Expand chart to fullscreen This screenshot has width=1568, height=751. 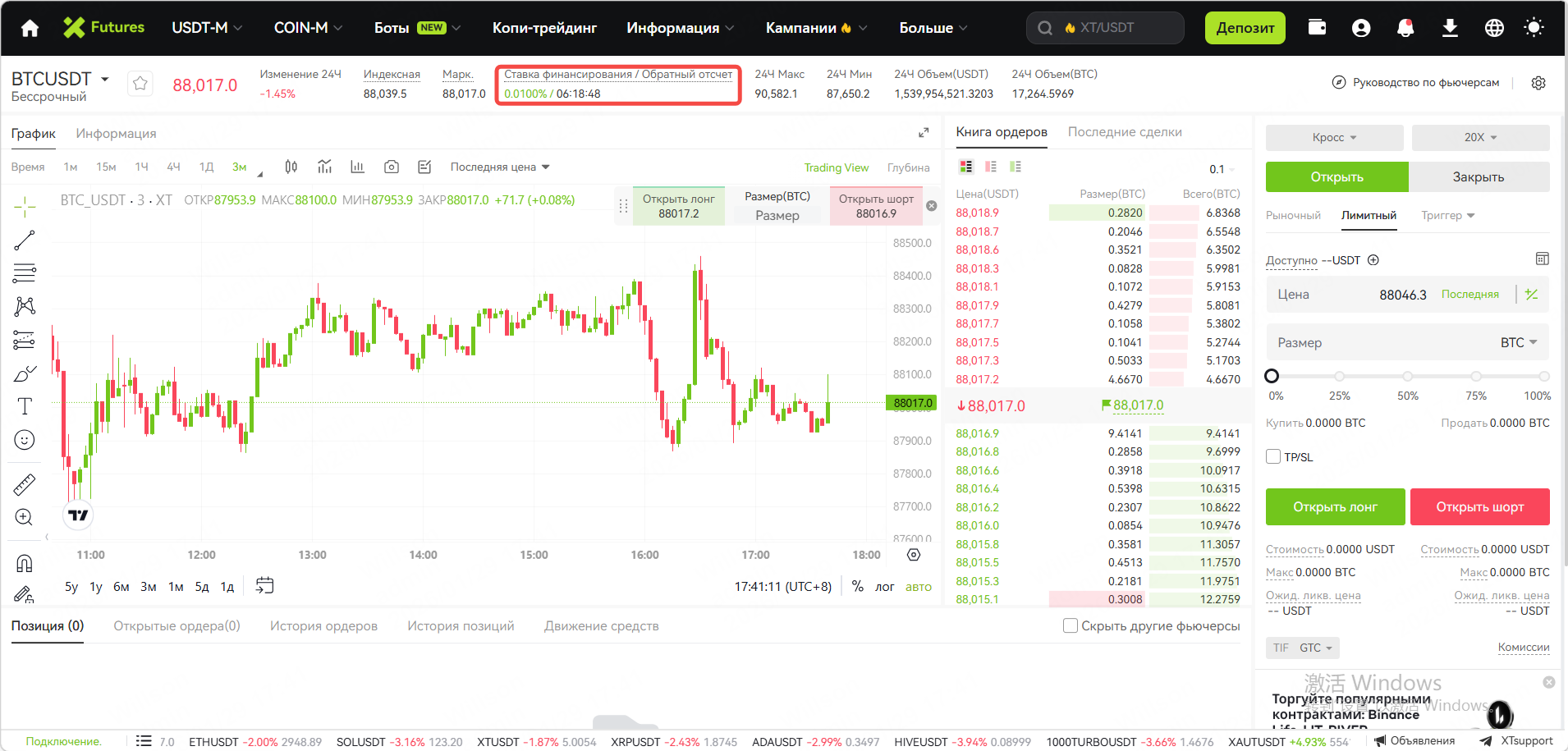[x=924, y=133]
